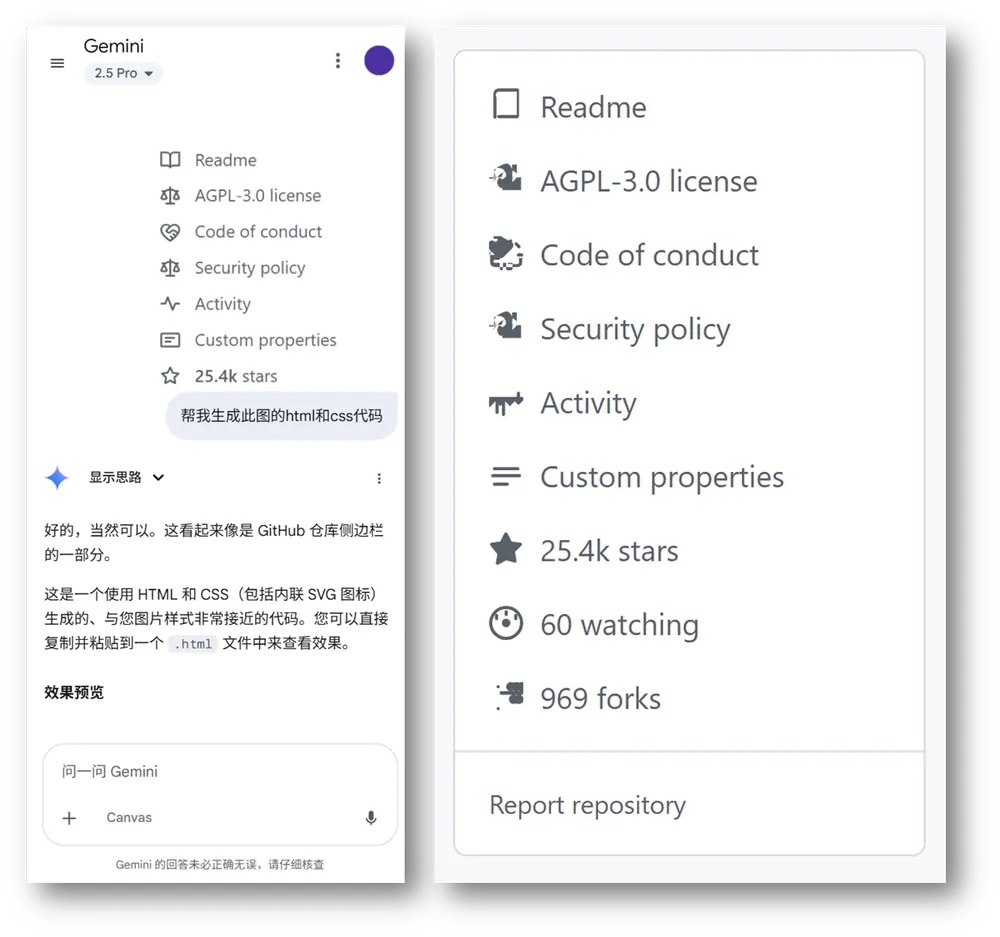The width and height of the screenshot is (1000, 937).
Task: Open Custom properties link in right panel
Action: [x=662, y=478]
